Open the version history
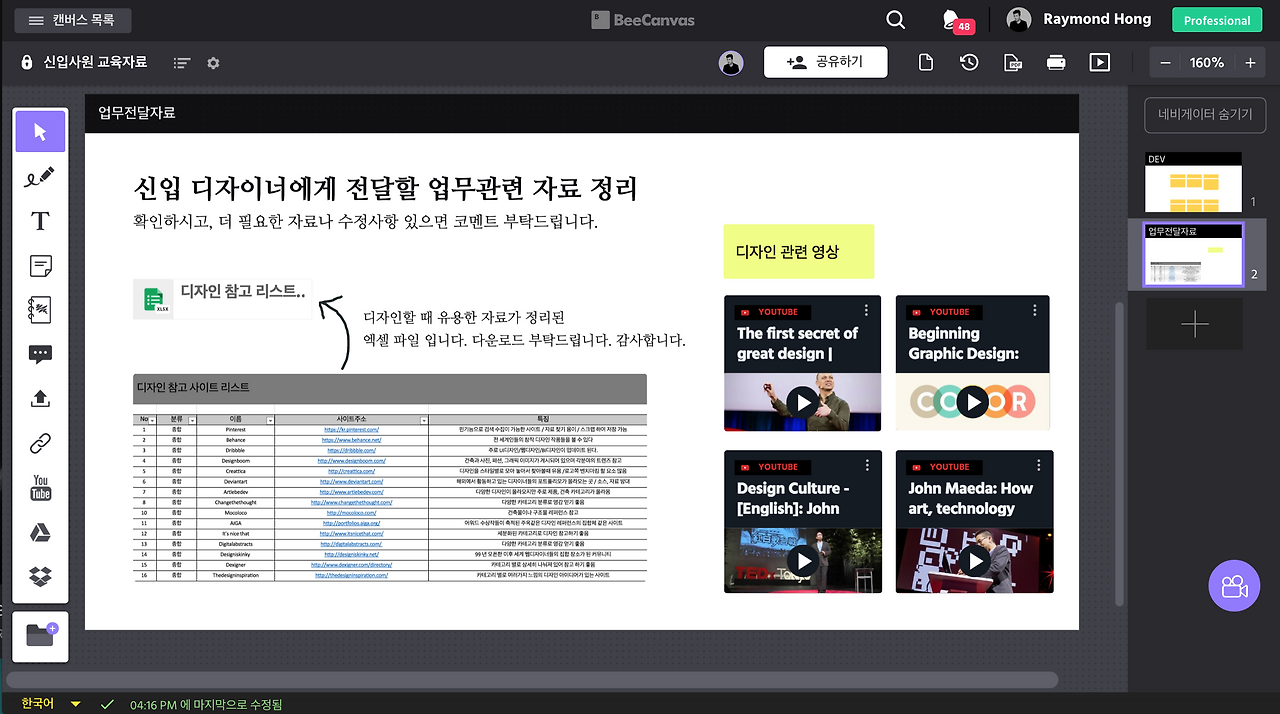 (968, 62)
